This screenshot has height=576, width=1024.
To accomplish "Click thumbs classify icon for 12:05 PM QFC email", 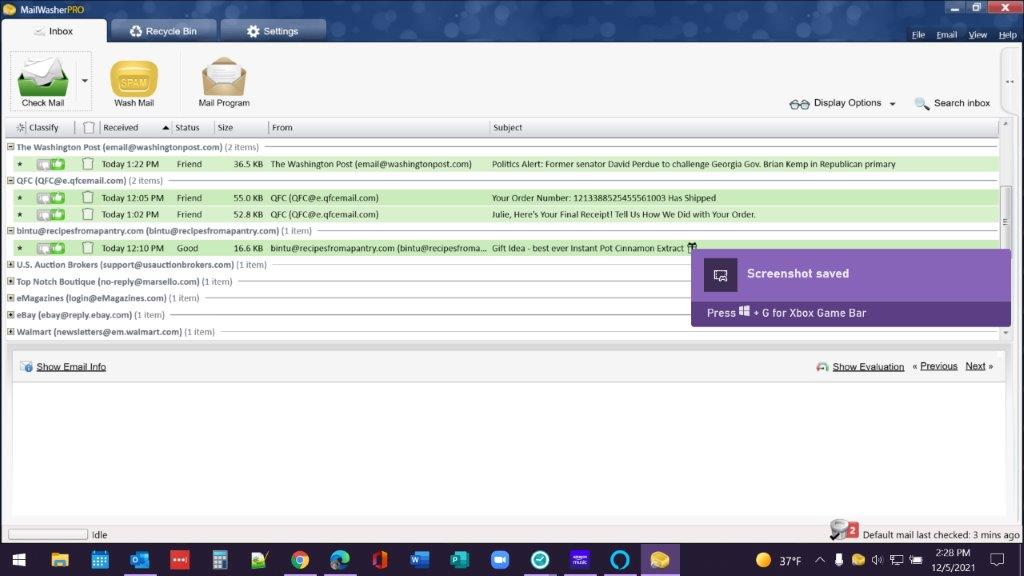I will (x=50, y=197).
